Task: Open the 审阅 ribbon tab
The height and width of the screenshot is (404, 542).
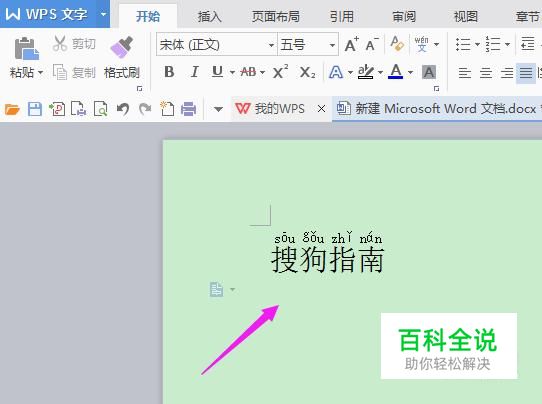Action: (404, 16)
